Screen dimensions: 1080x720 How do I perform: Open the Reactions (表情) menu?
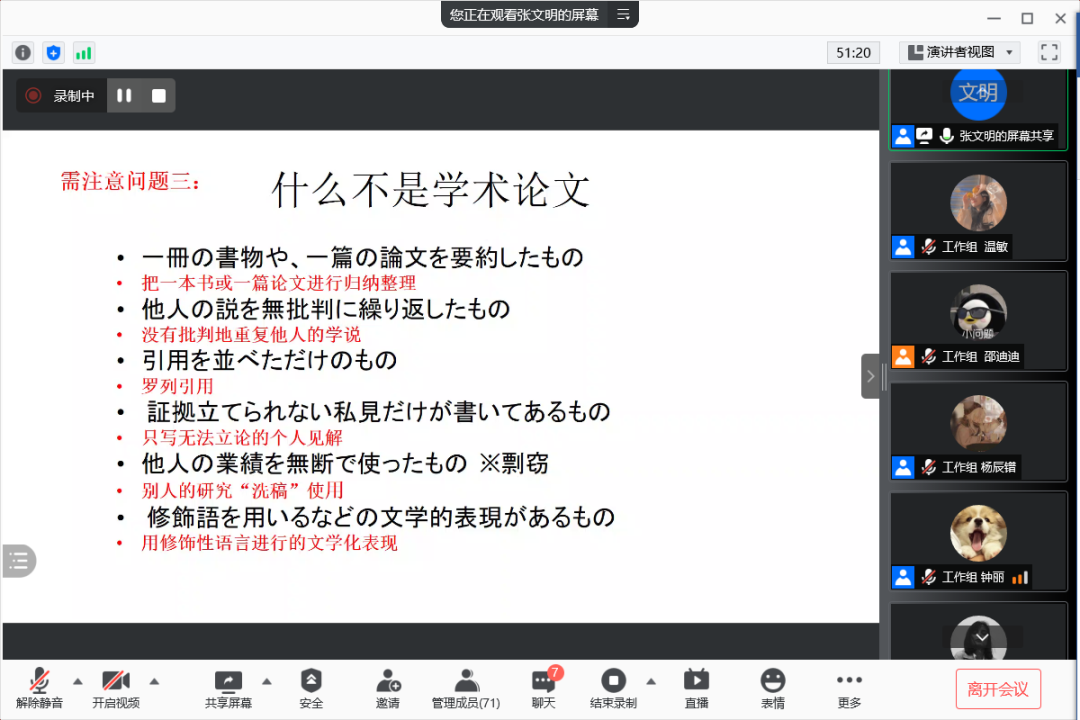(x=772, y=688)
